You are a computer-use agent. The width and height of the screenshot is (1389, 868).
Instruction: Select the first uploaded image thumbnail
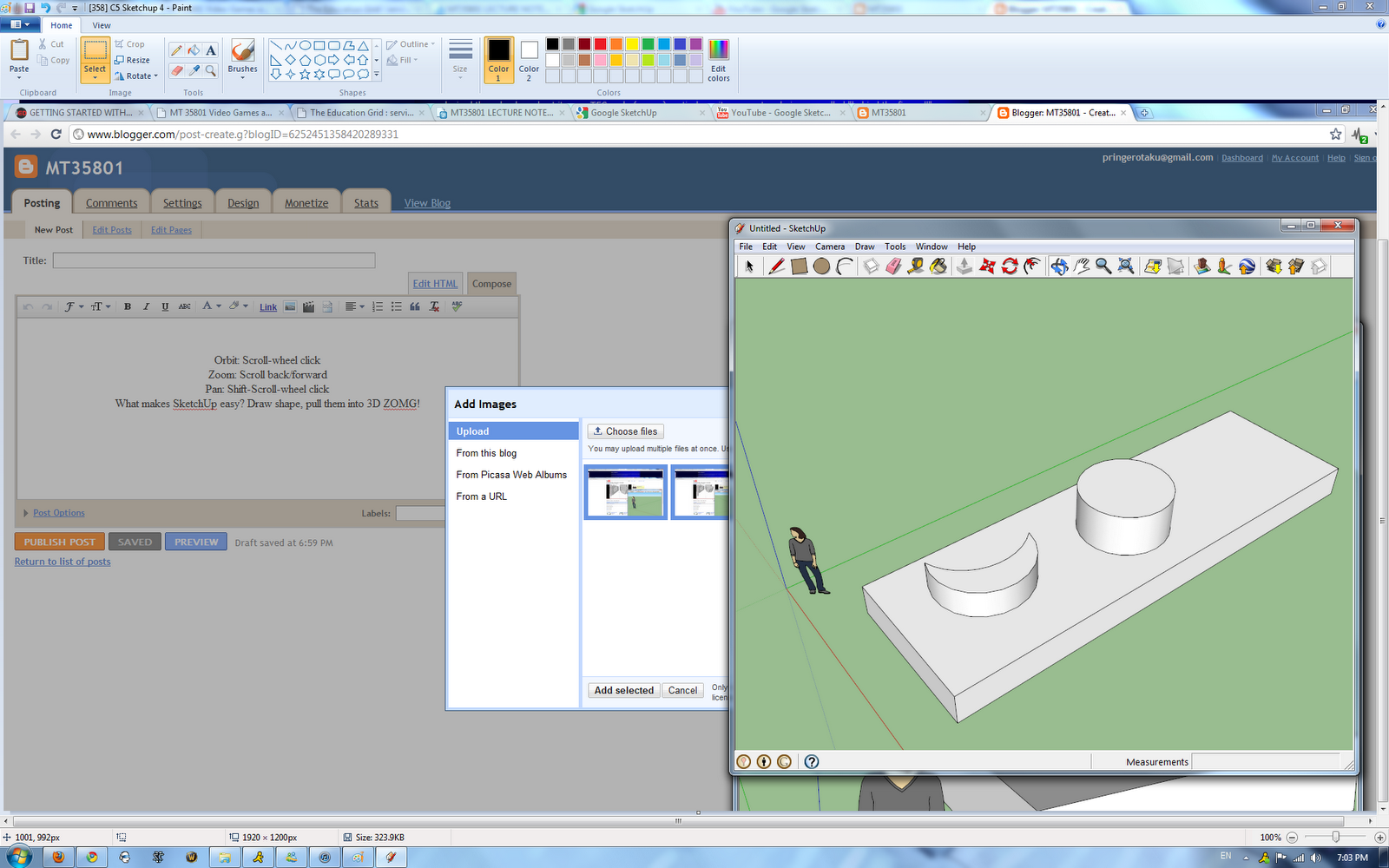tap(625, 492)
